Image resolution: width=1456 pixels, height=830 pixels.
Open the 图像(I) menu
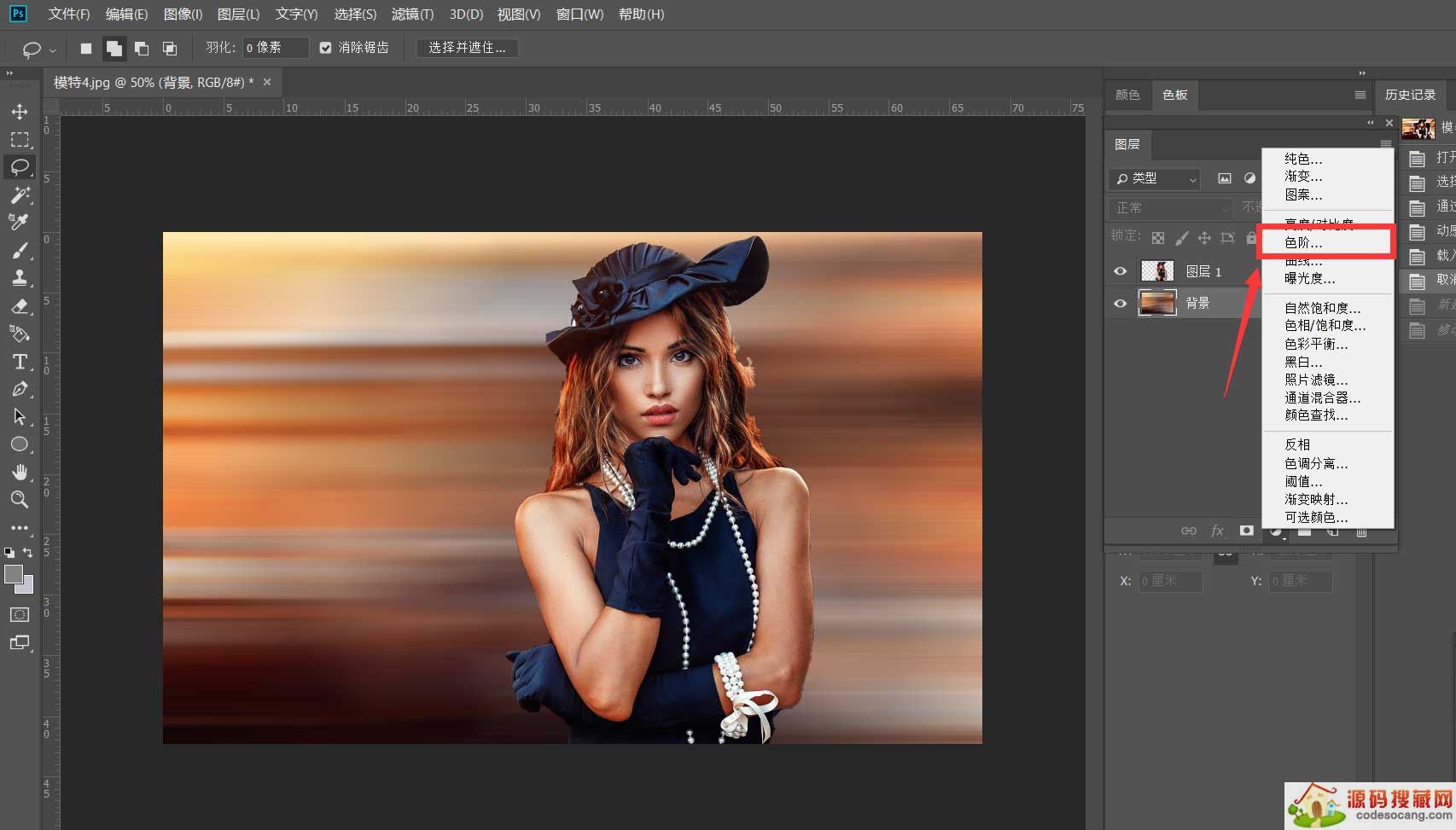[x=183, y=15]
